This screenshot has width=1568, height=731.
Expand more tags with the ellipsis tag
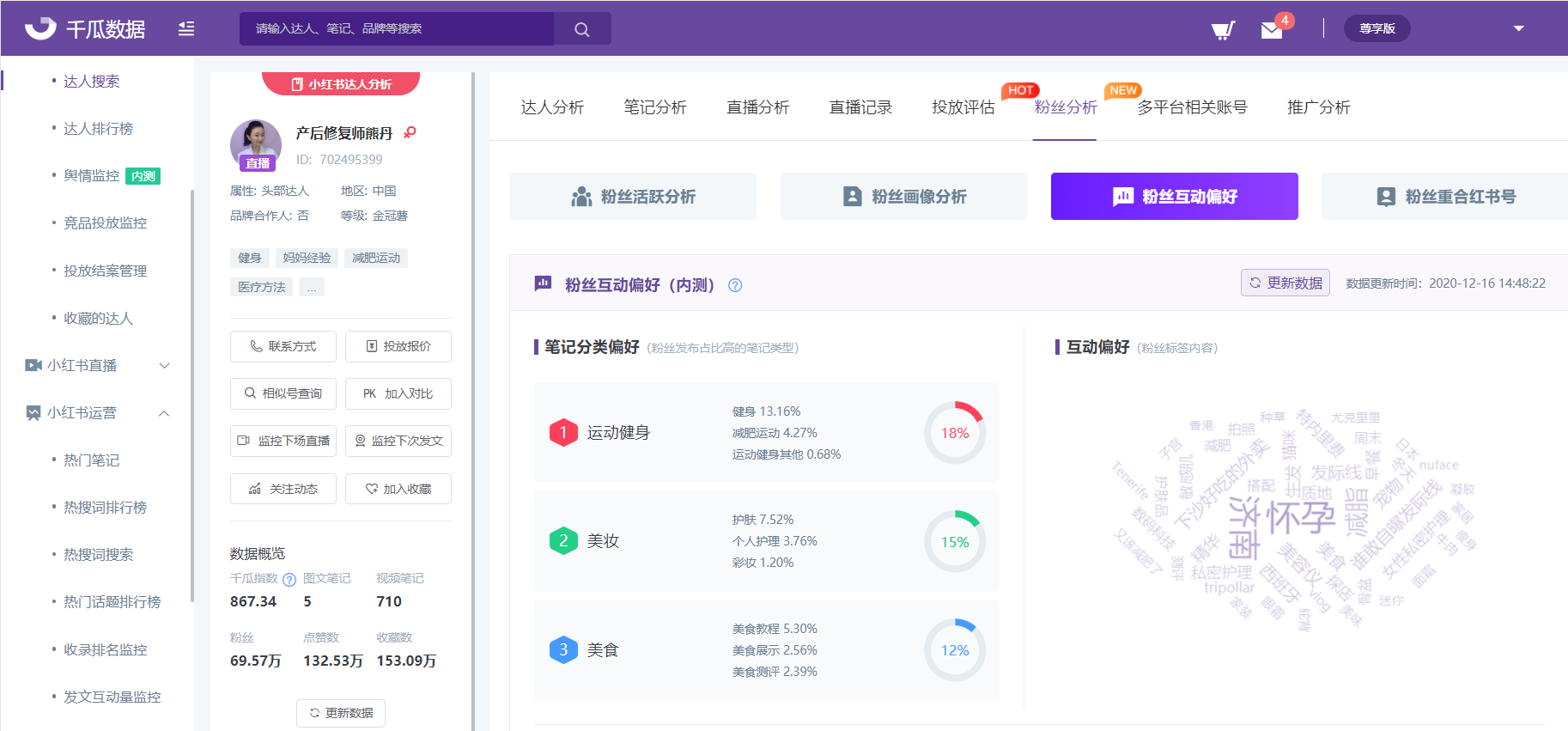tap(311, 287)
